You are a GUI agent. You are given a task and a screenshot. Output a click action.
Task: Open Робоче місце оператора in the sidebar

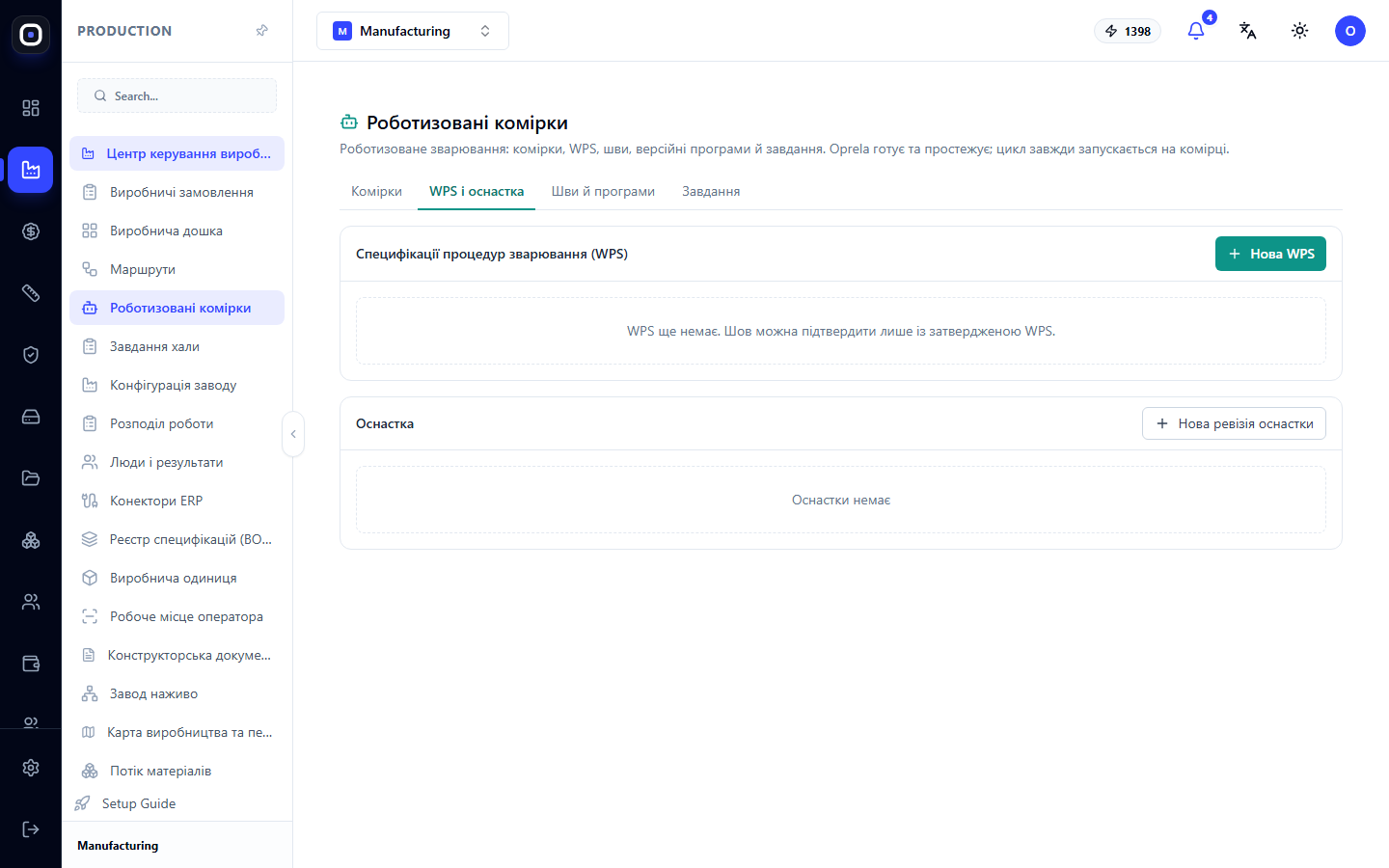click(177, 616)
